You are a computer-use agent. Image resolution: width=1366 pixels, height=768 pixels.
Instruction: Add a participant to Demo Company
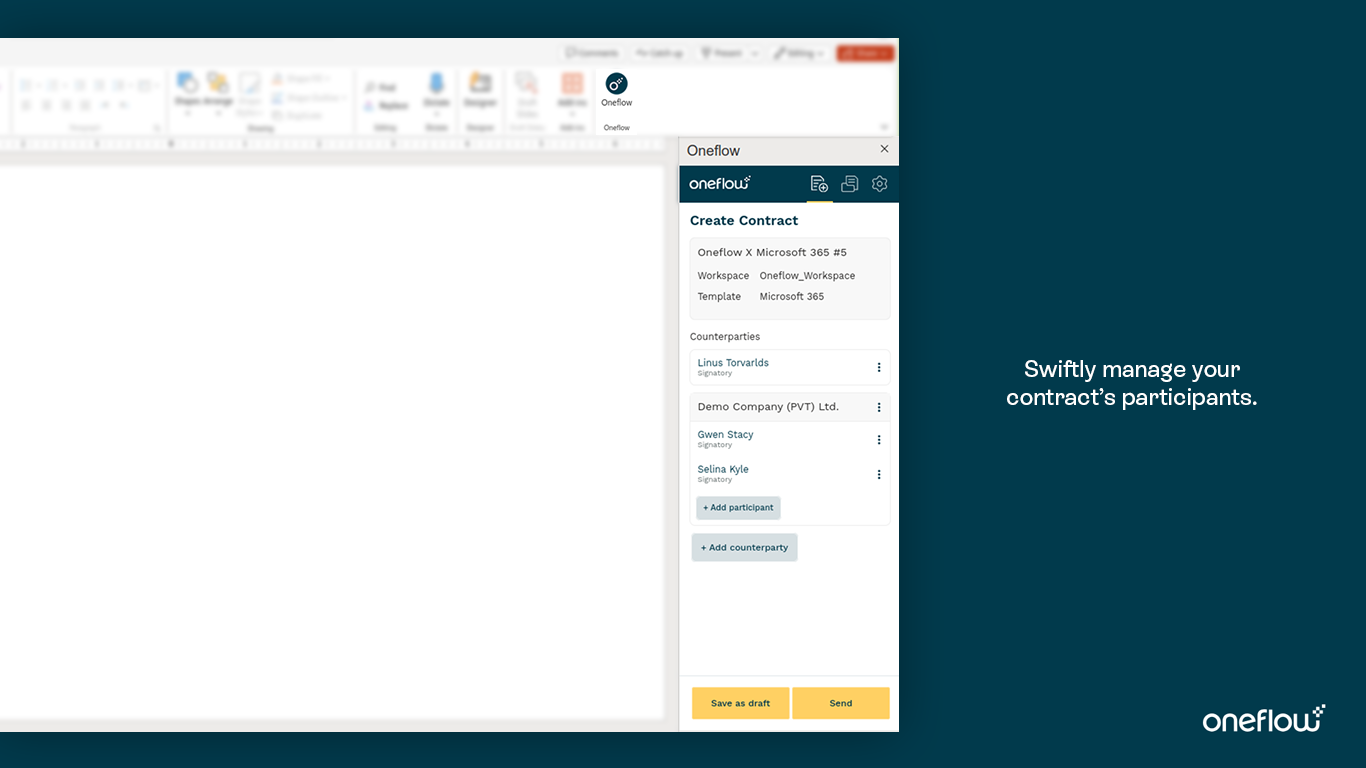point(738,508)
